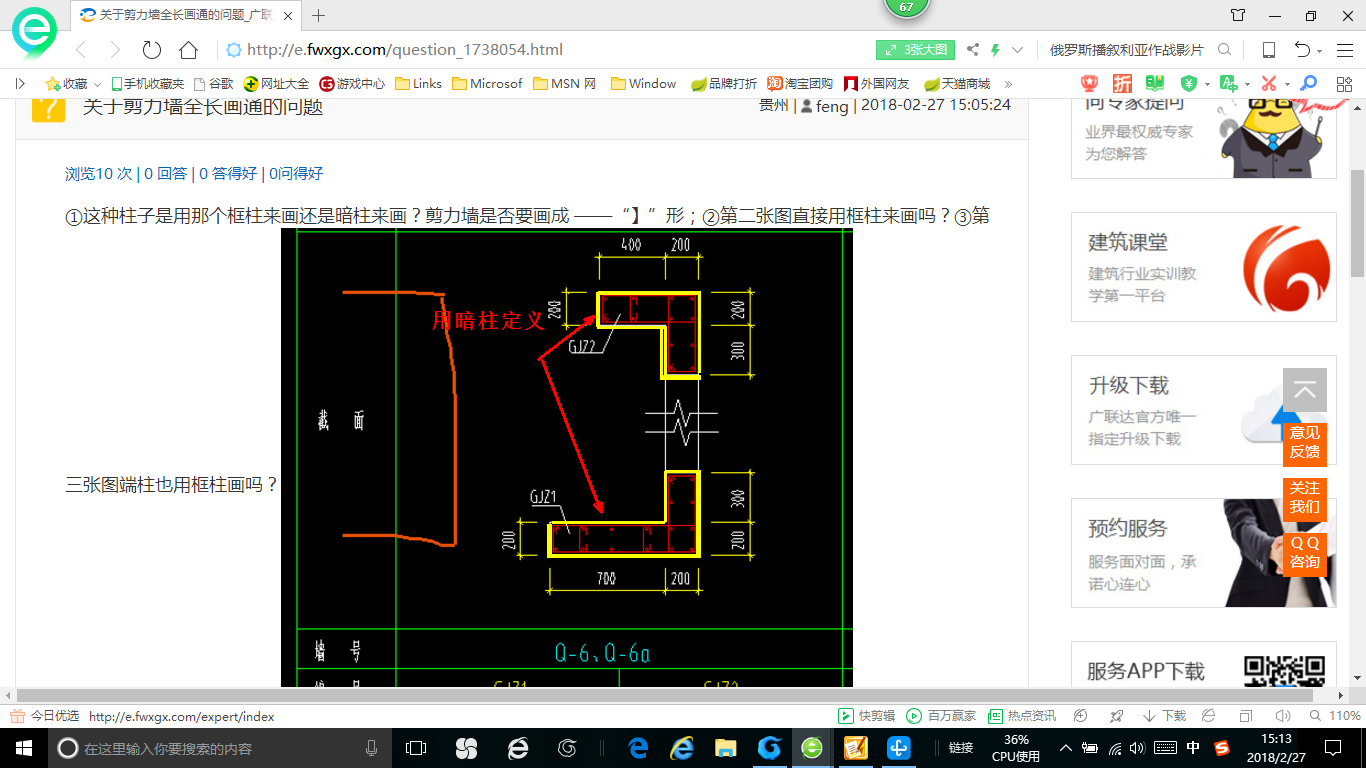Click the browser back arrow

[81, 50]
